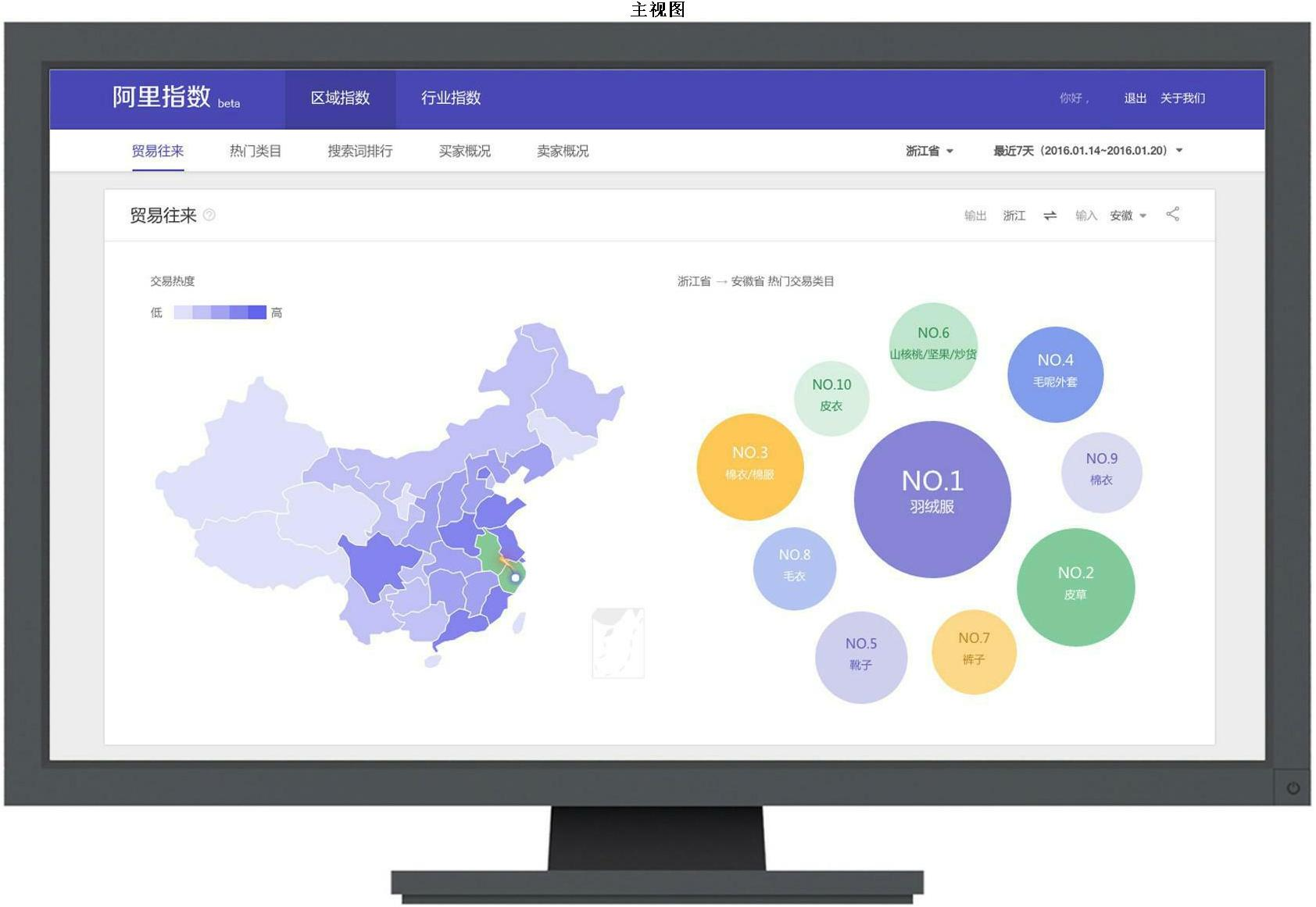Expand the 安徽 input province dropdown
The width and height of the screenshot is (1316, 907).
(x=1128, y=216)
